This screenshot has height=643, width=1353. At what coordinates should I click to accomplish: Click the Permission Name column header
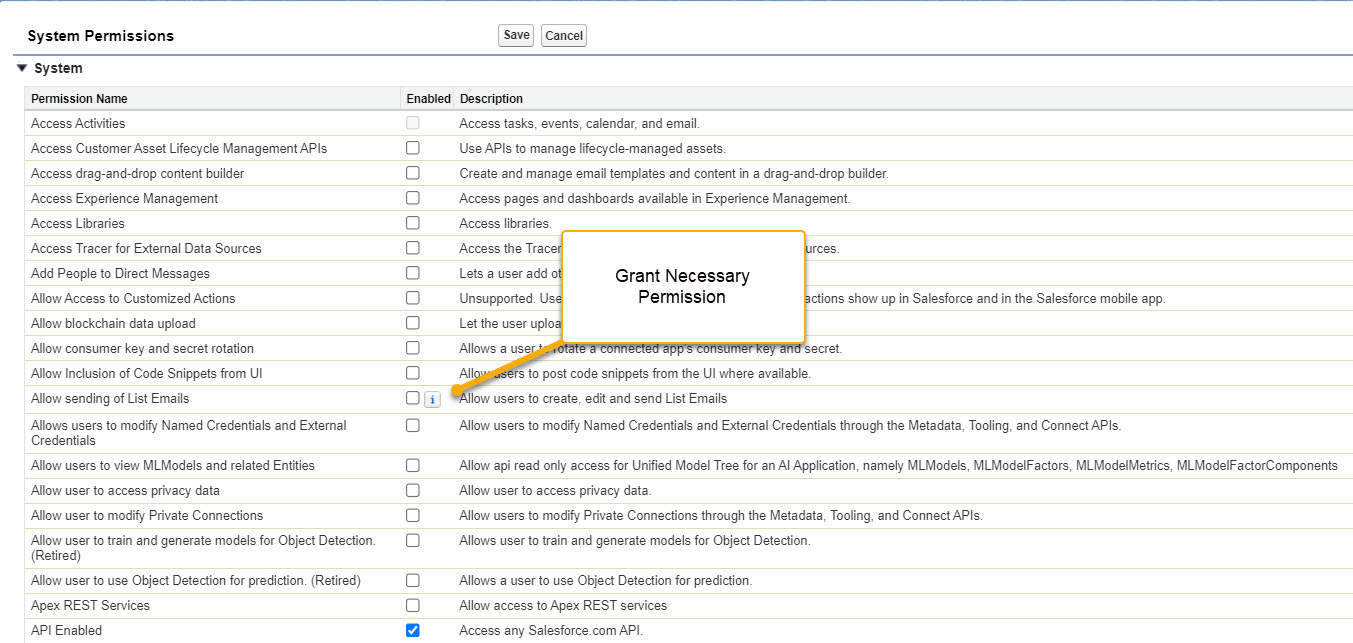(79, 98)
